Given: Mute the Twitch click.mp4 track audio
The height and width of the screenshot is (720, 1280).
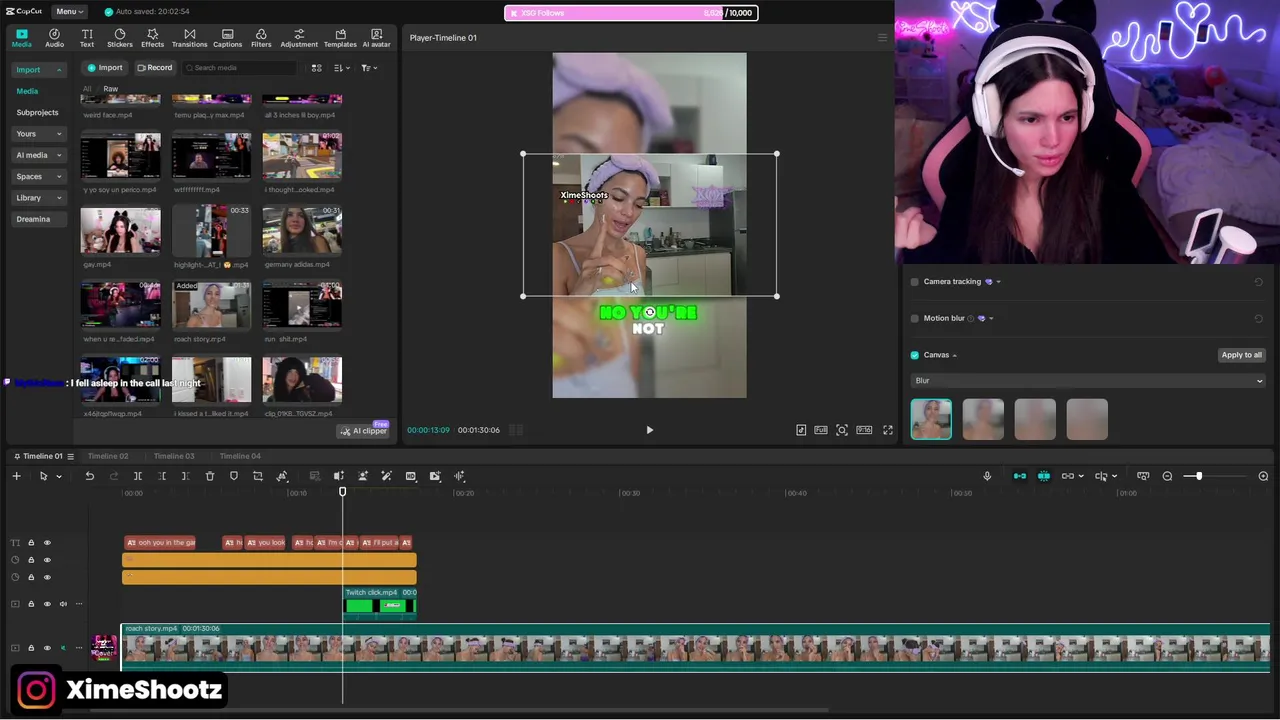Looking at the screenshot, I should click(63, 604).
